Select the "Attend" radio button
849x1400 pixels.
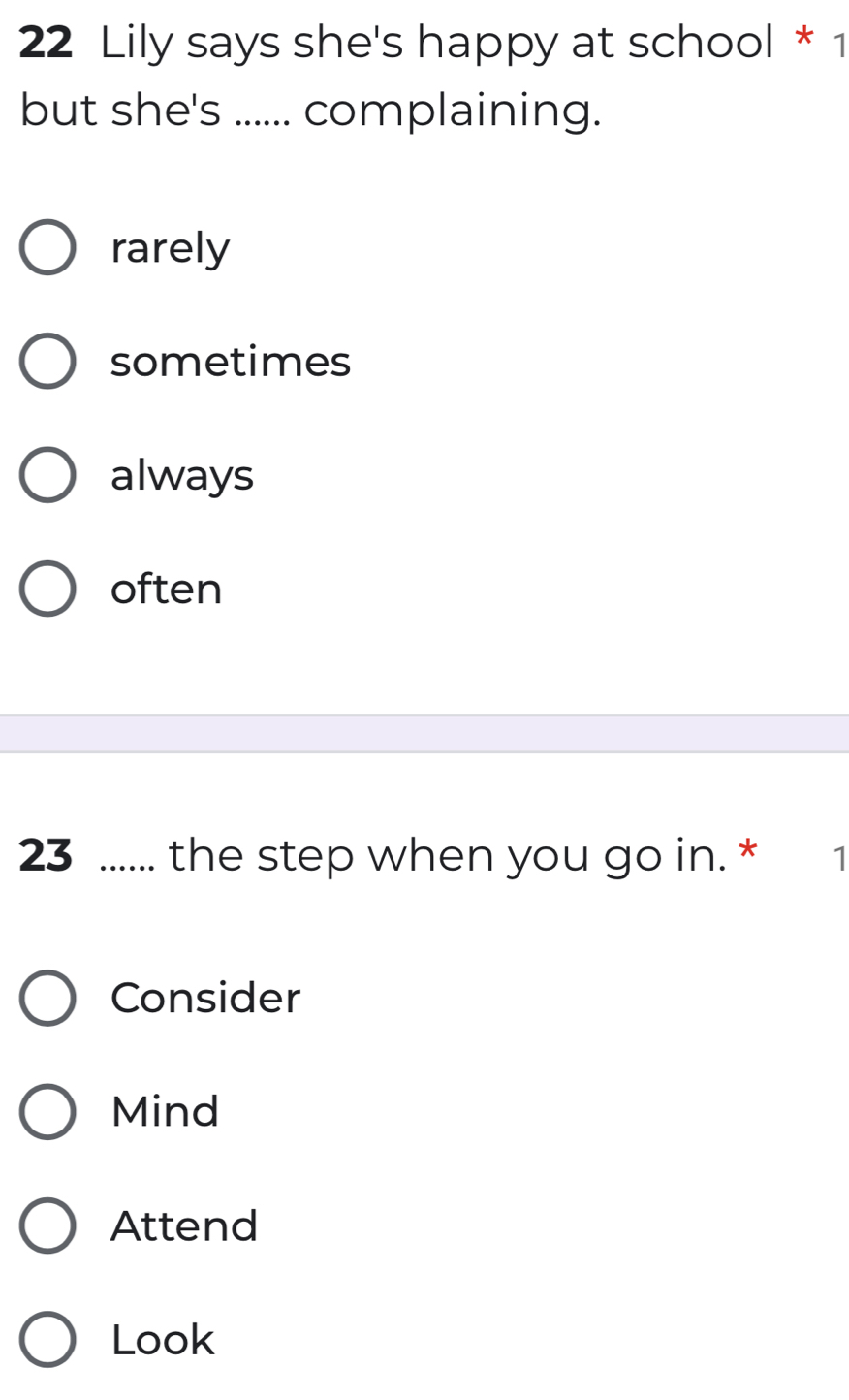tap(47, 1225)
